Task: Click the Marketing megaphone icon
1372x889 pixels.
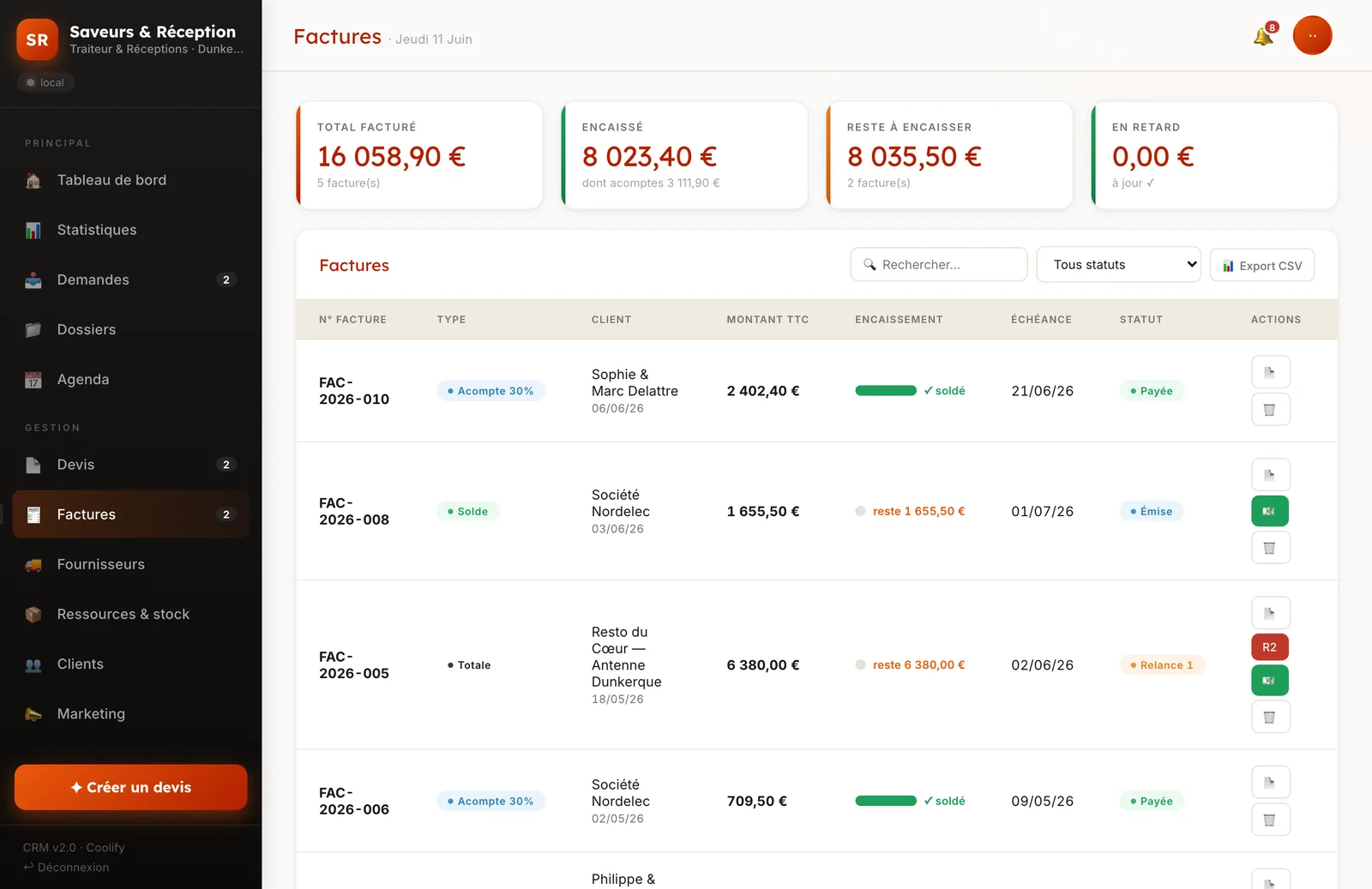Action: click(x=33, y=714)
